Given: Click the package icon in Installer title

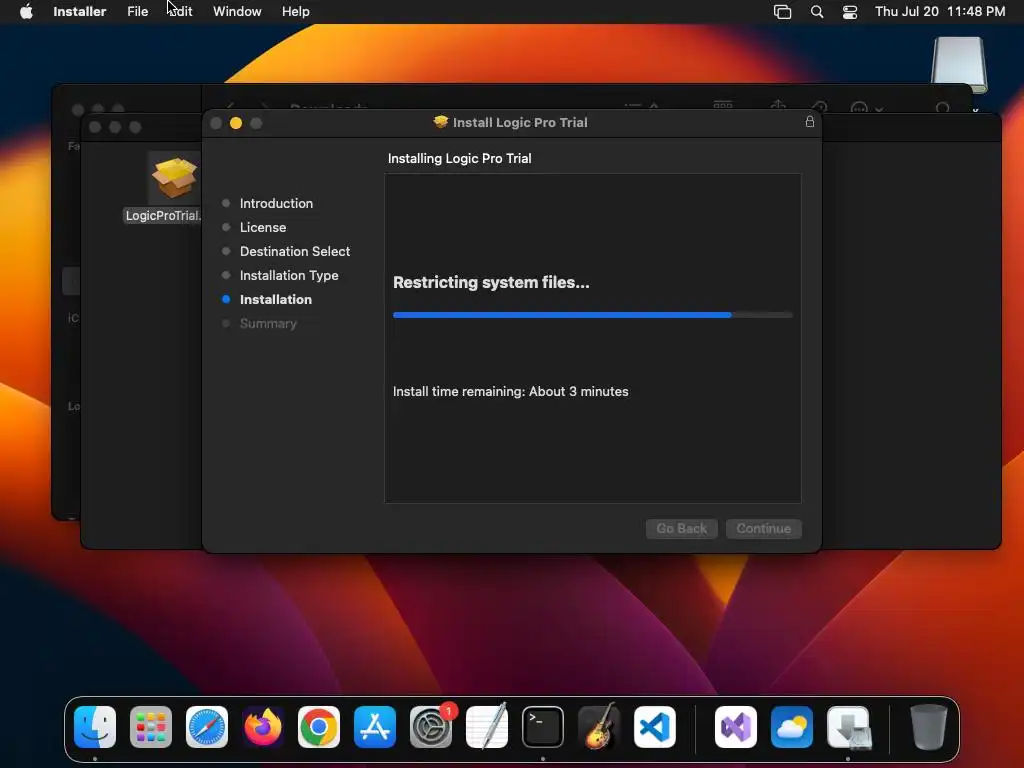Looking at the screenshot, I should 441,122.
